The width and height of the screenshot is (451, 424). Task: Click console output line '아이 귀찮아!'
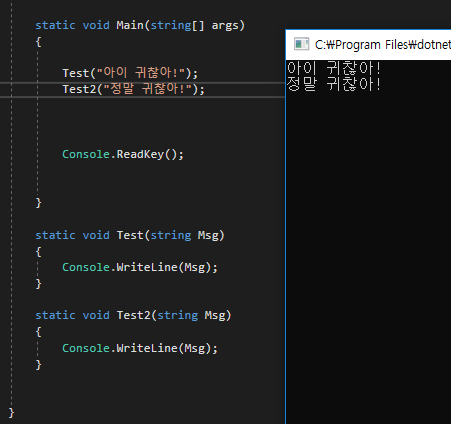tap(334, 68)
